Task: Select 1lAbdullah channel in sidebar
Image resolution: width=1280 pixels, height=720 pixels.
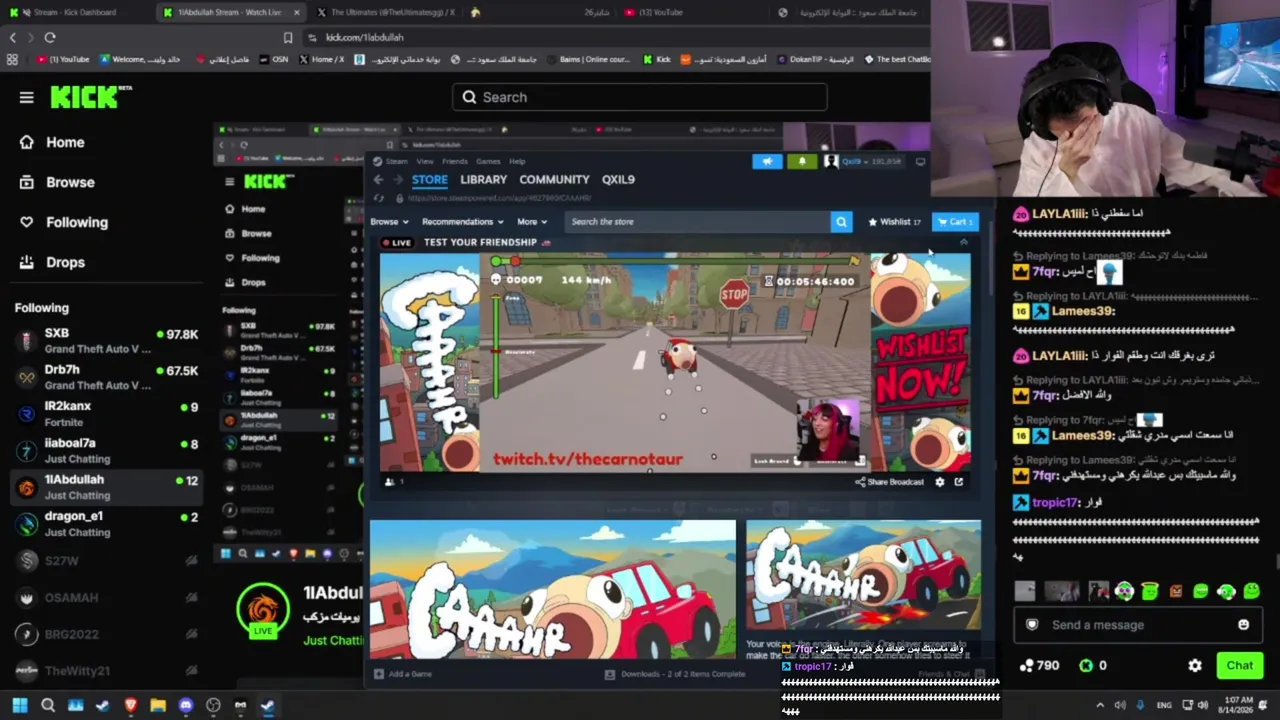Action: [x=105, y=487]
